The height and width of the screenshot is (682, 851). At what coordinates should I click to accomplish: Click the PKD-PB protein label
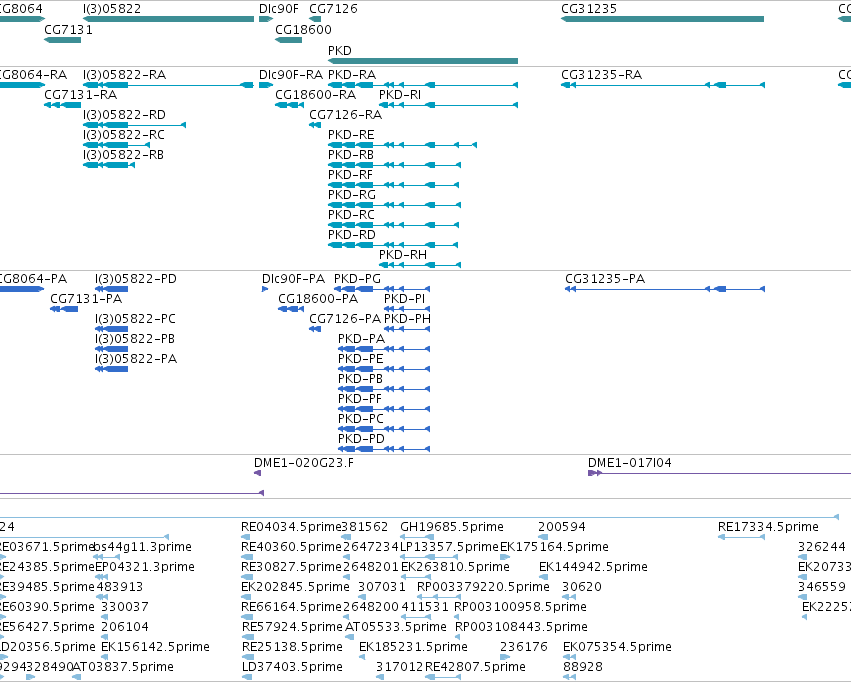360,379
